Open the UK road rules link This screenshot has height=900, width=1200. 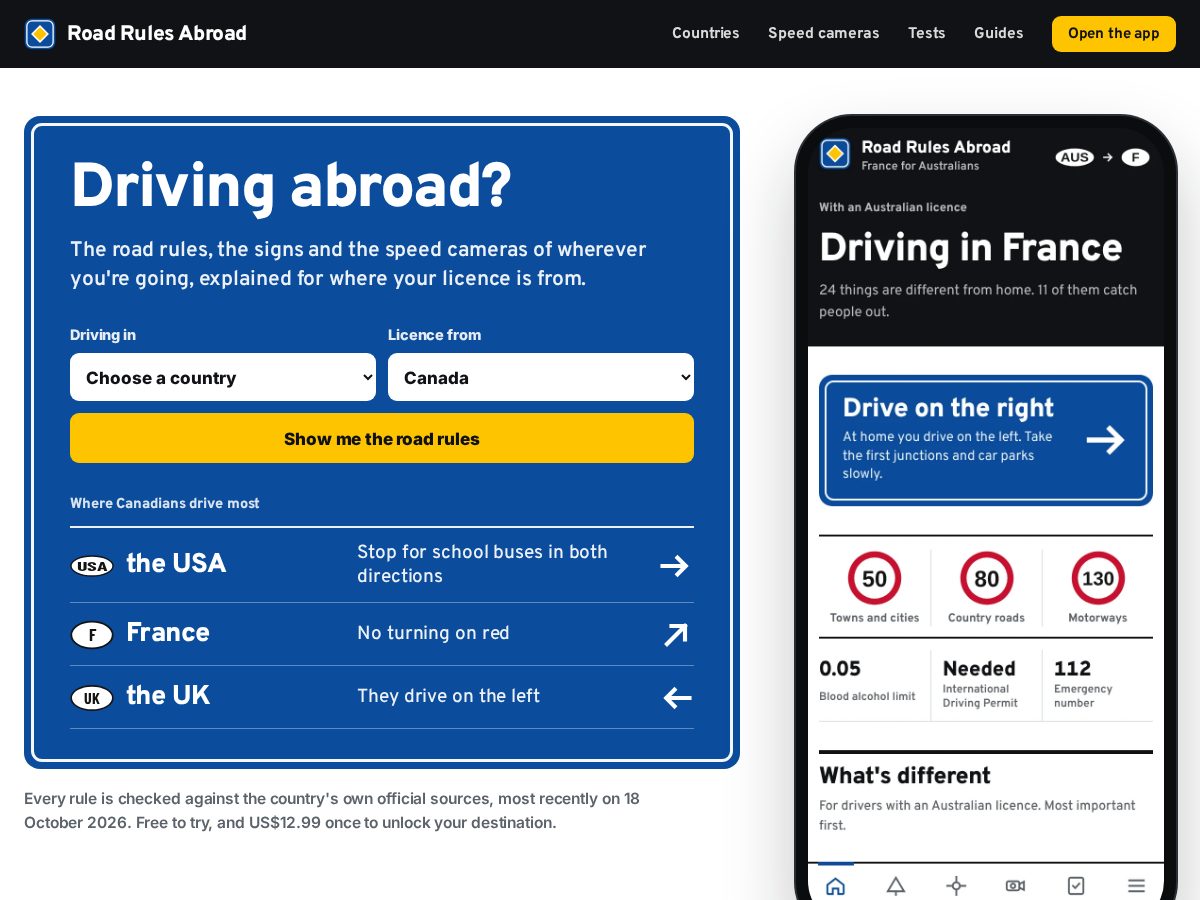382,697
